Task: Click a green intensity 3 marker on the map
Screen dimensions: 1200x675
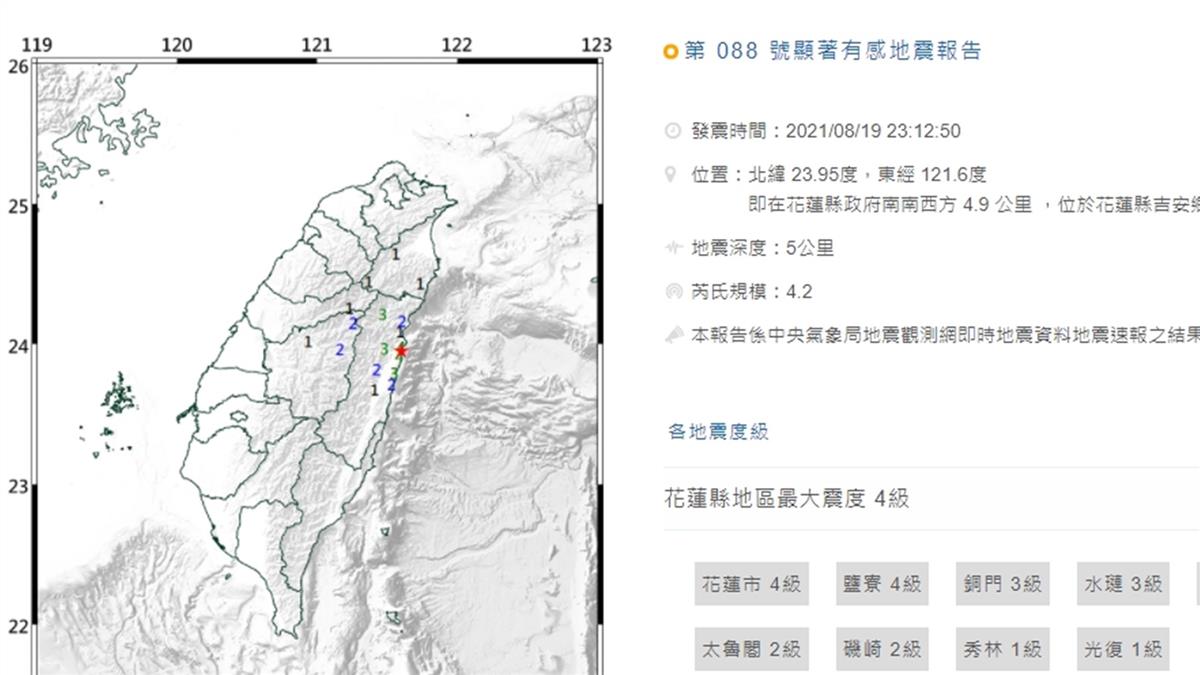Action: [385, 312]
